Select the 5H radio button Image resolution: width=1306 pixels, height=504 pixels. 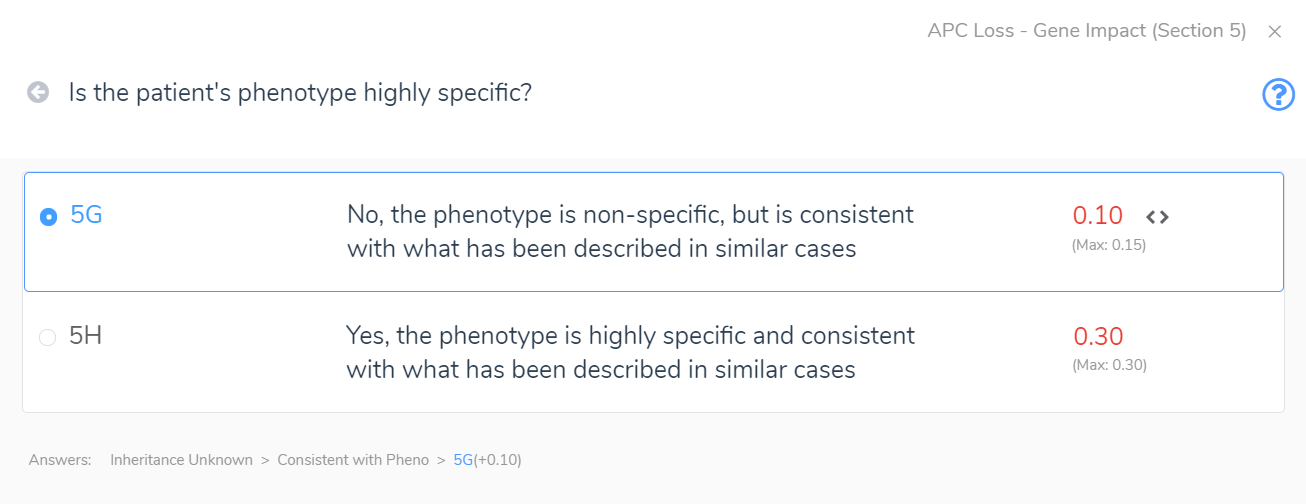point(47,338)
